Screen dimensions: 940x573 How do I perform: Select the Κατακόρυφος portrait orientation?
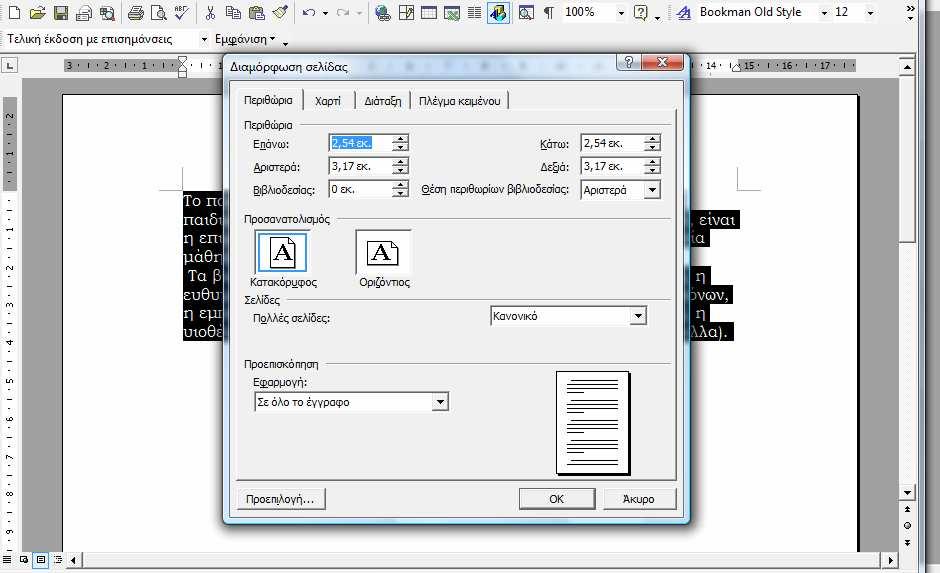coord(282,253)
